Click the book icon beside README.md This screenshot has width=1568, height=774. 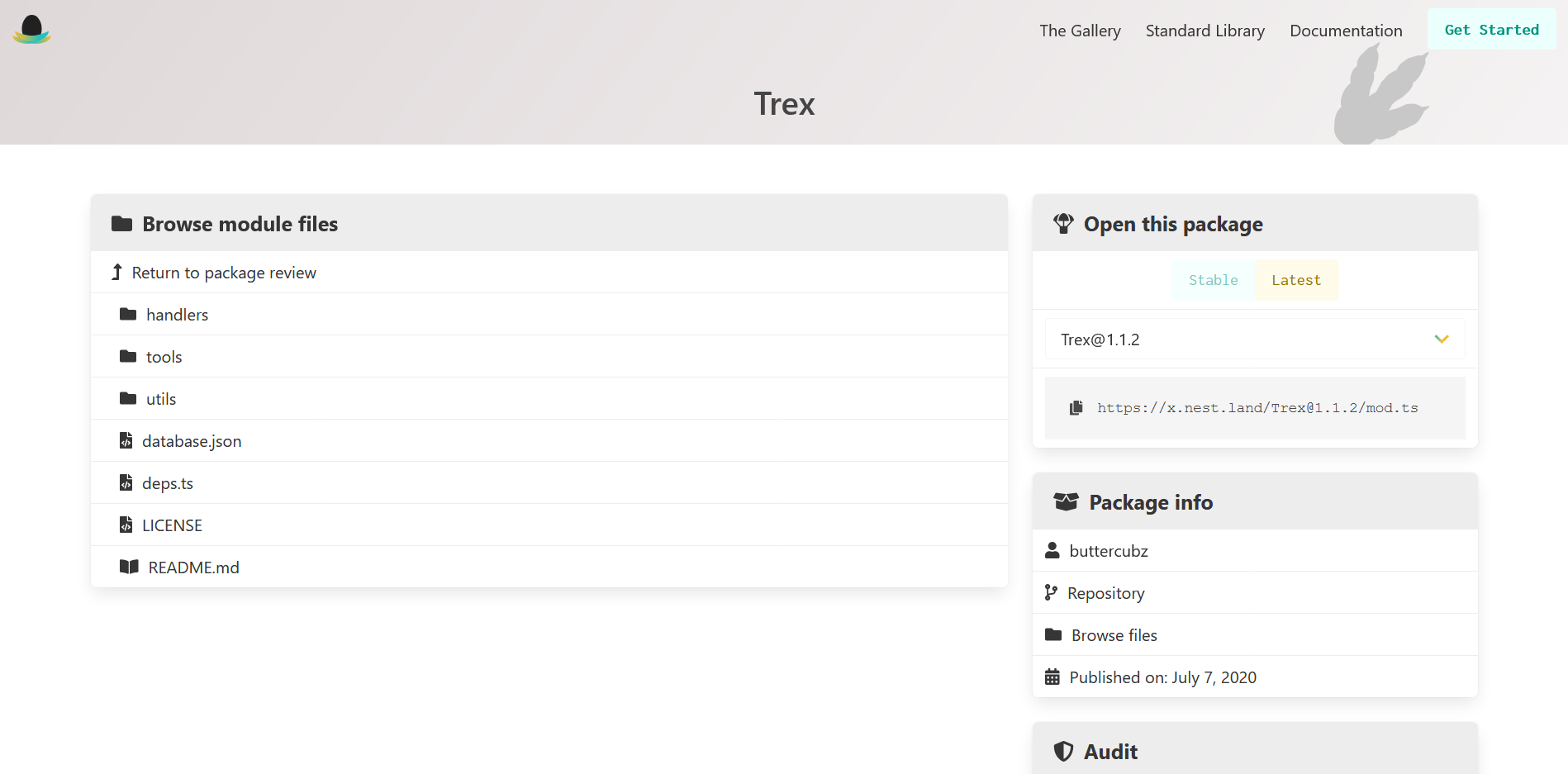coord(129,567)
